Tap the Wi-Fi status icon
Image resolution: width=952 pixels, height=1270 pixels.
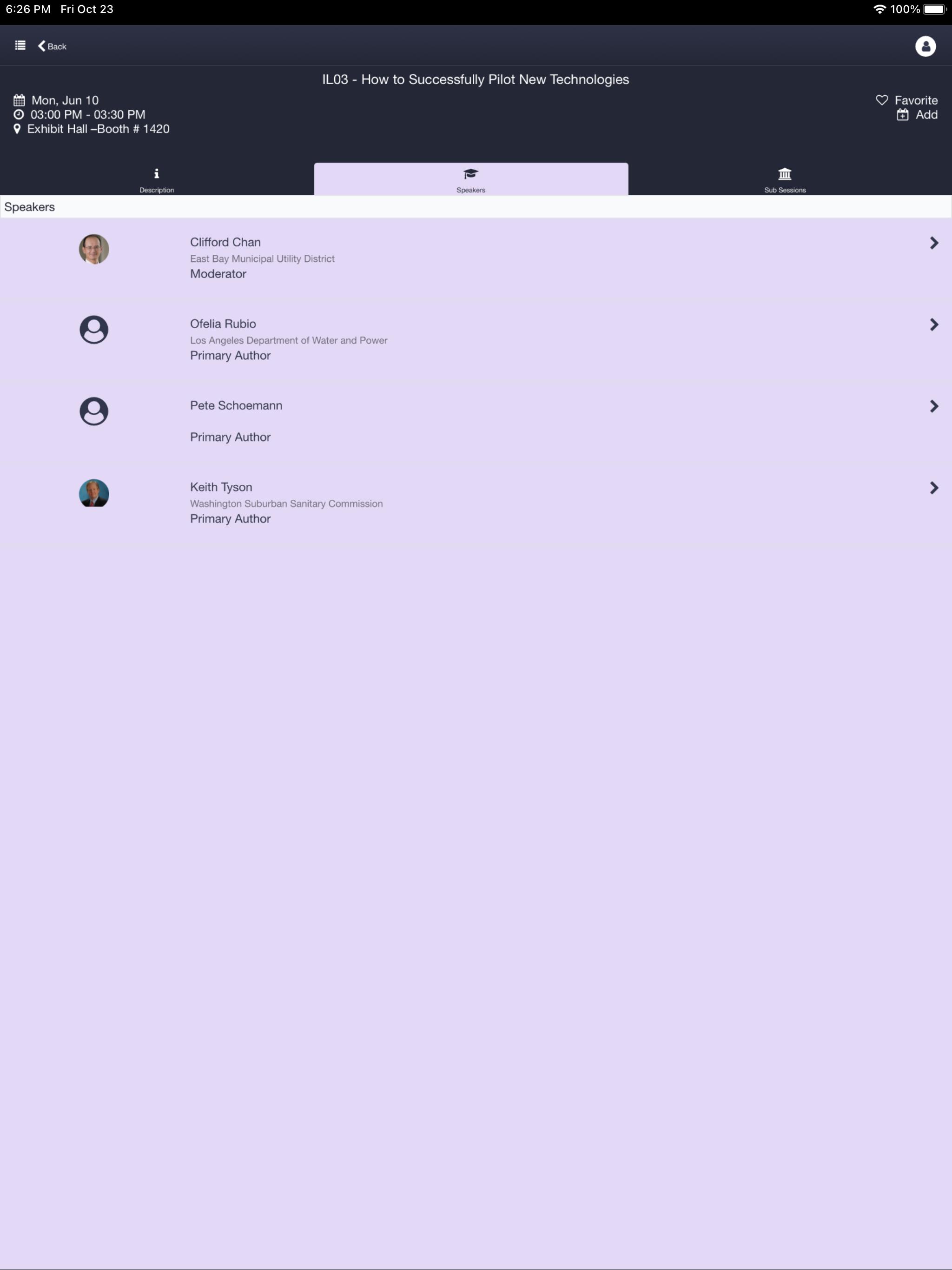[x=879, y=9]
